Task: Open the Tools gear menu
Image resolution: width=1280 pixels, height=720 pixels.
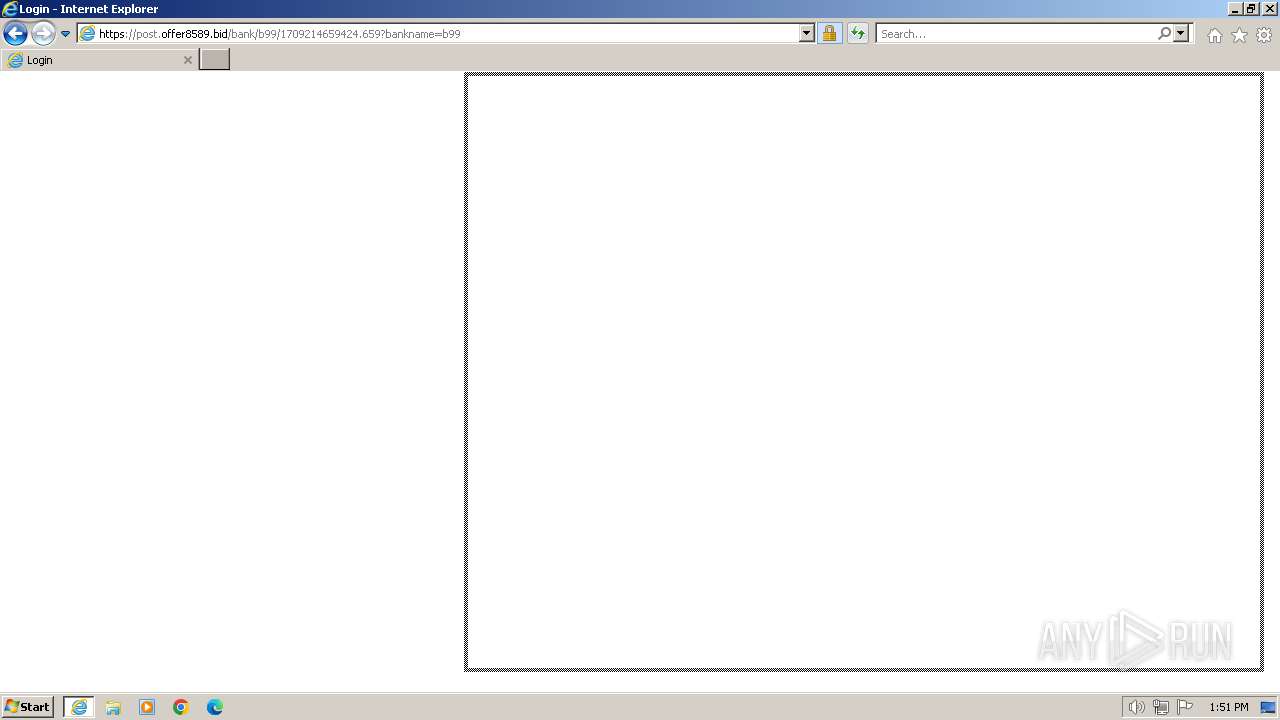Action: 1264,35
